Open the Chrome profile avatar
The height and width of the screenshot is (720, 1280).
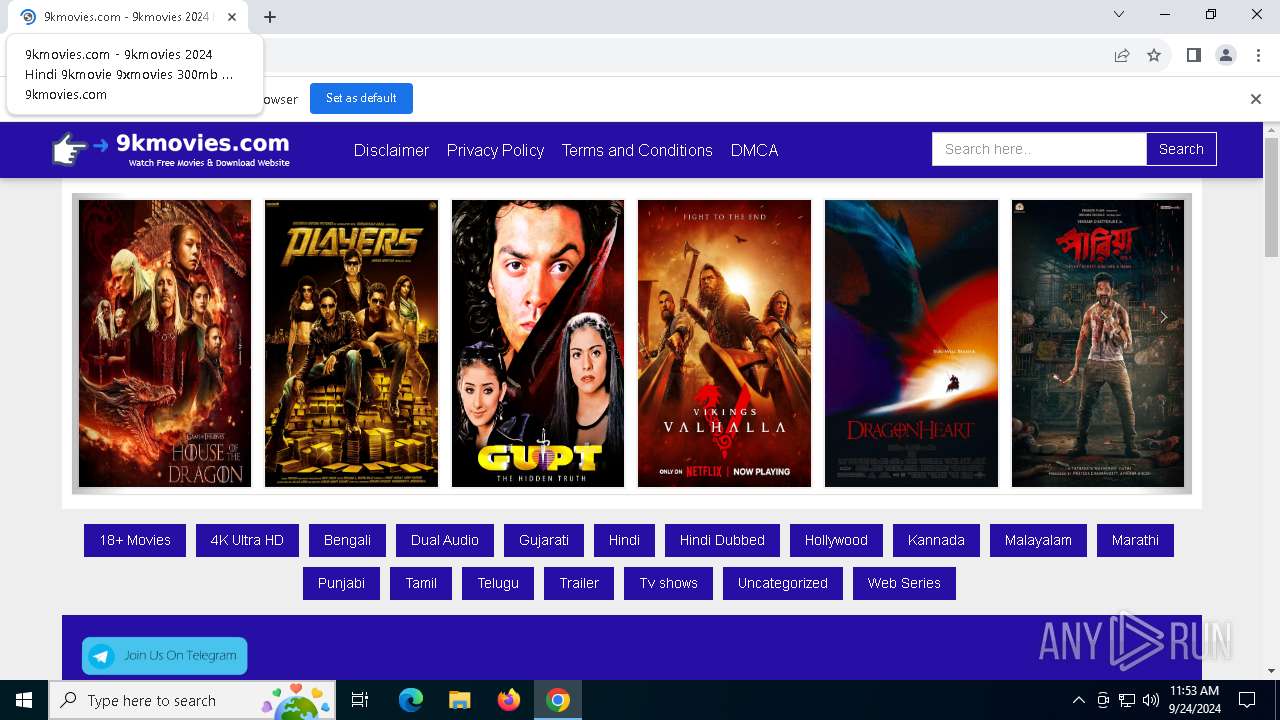pyautogui.click(x=1226, y=56)
